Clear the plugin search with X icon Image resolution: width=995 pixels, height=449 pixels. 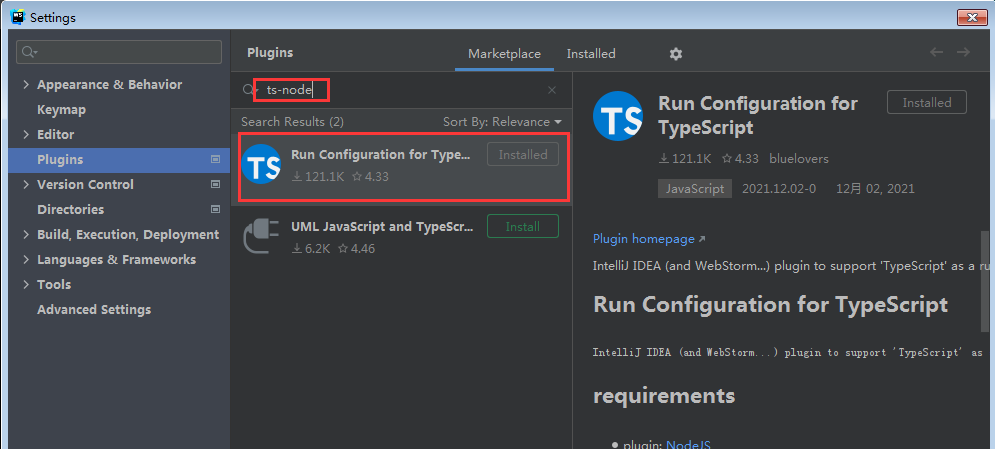[552, 90]
